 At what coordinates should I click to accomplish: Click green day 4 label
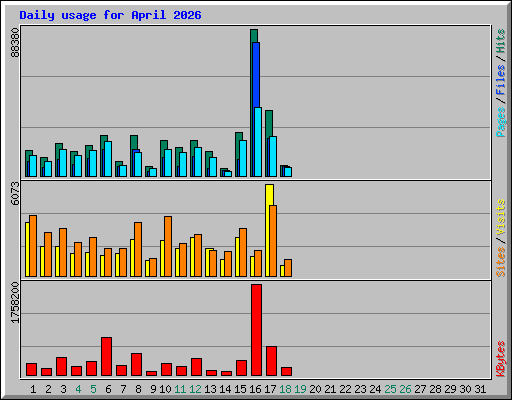click(x=78, y=389)
